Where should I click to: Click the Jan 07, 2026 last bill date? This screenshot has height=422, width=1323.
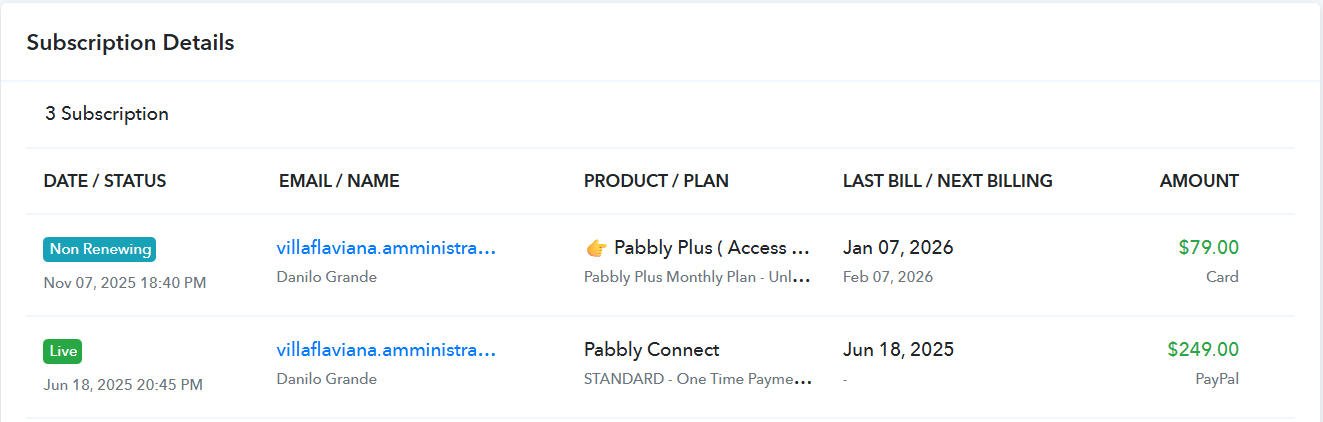898,248
